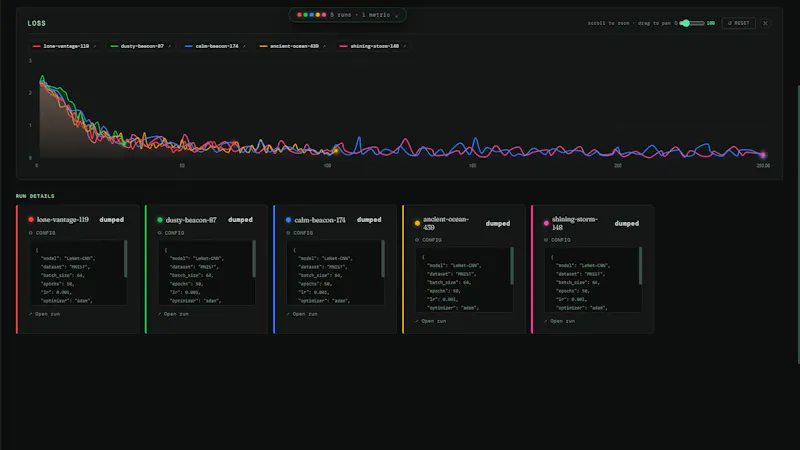Open calm-beacon-174 via legend arrow icon
This screenshot has width=800, height=450.
coord(244,46)
